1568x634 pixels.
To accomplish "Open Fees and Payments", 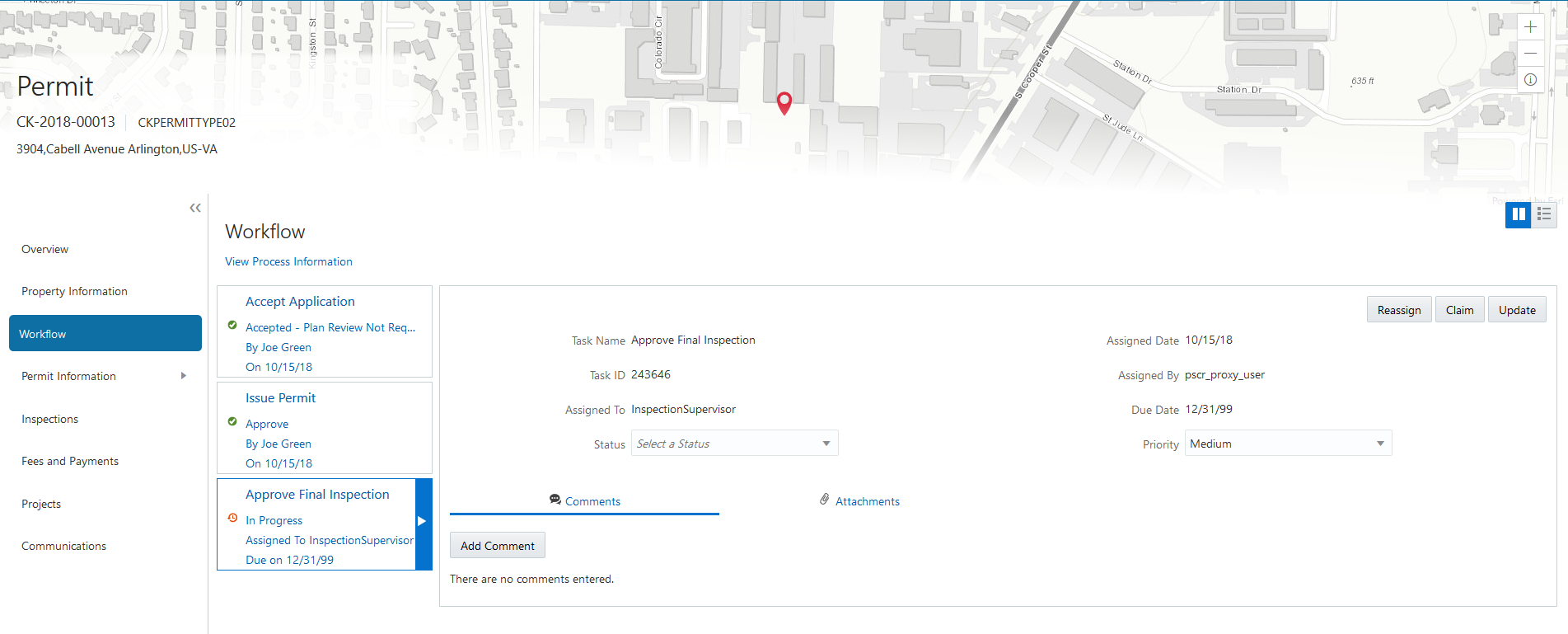I will (70, 461).
